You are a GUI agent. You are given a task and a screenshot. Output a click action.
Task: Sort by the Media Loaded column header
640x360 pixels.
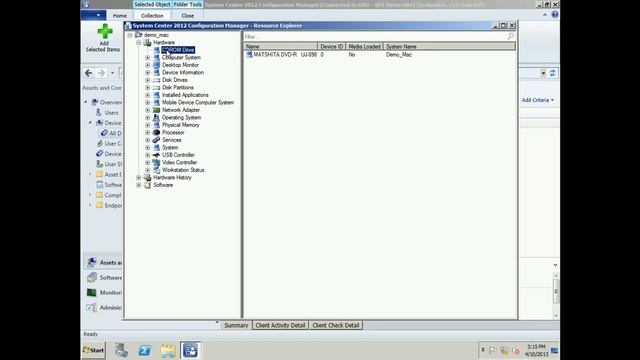[364, 47]
